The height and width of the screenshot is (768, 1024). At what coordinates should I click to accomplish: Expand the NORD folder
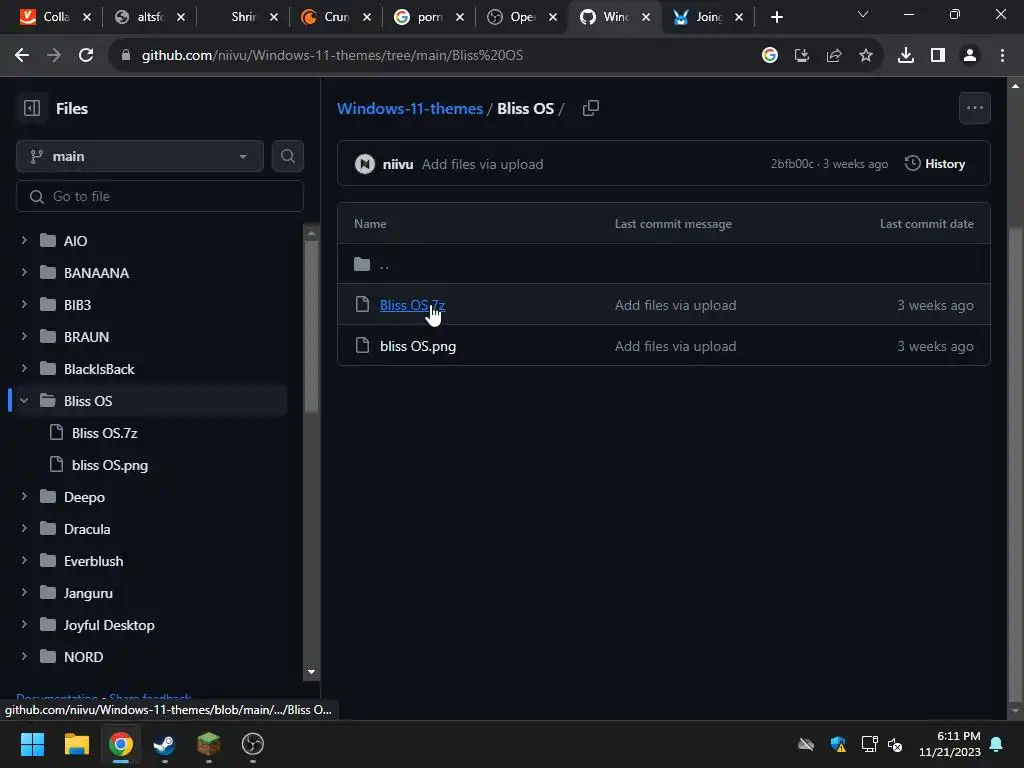click(24, 656)
